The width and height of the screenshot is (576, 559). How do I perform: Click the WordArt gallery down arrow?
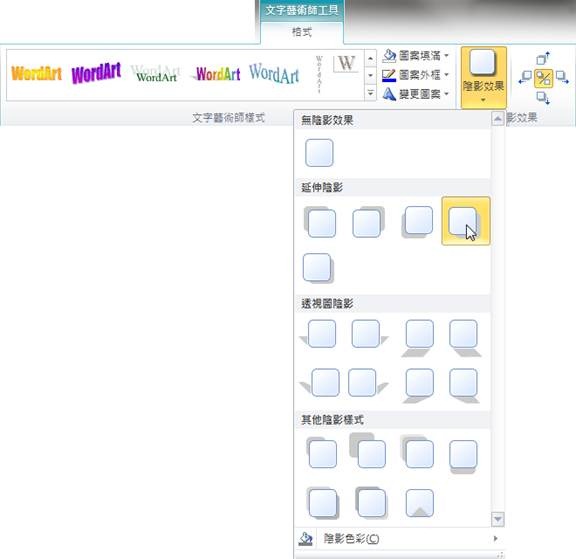point(370,75)
